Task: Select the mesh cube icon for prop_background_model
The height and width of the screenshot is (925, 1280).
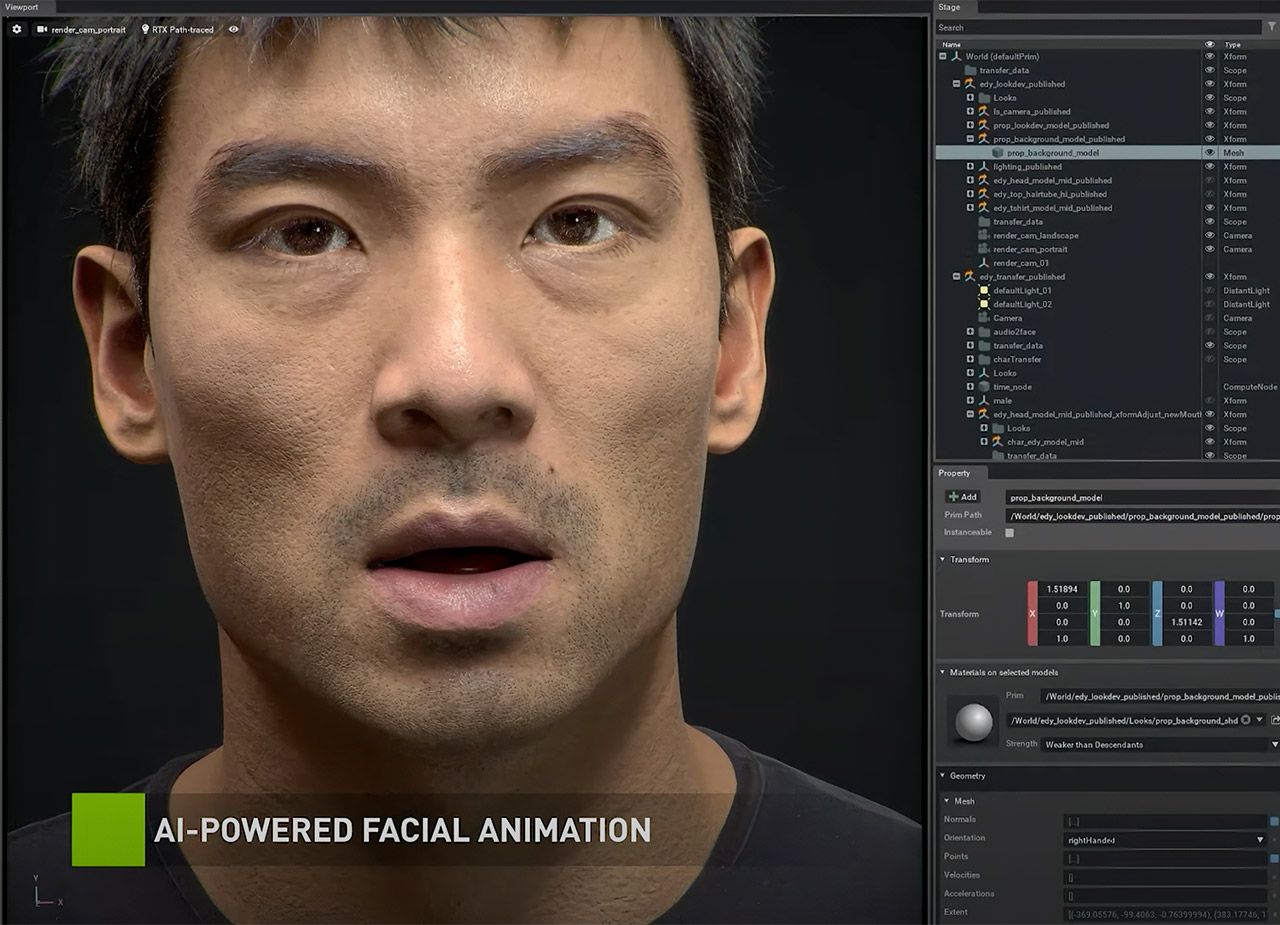Action: click(x=996, y=152)
